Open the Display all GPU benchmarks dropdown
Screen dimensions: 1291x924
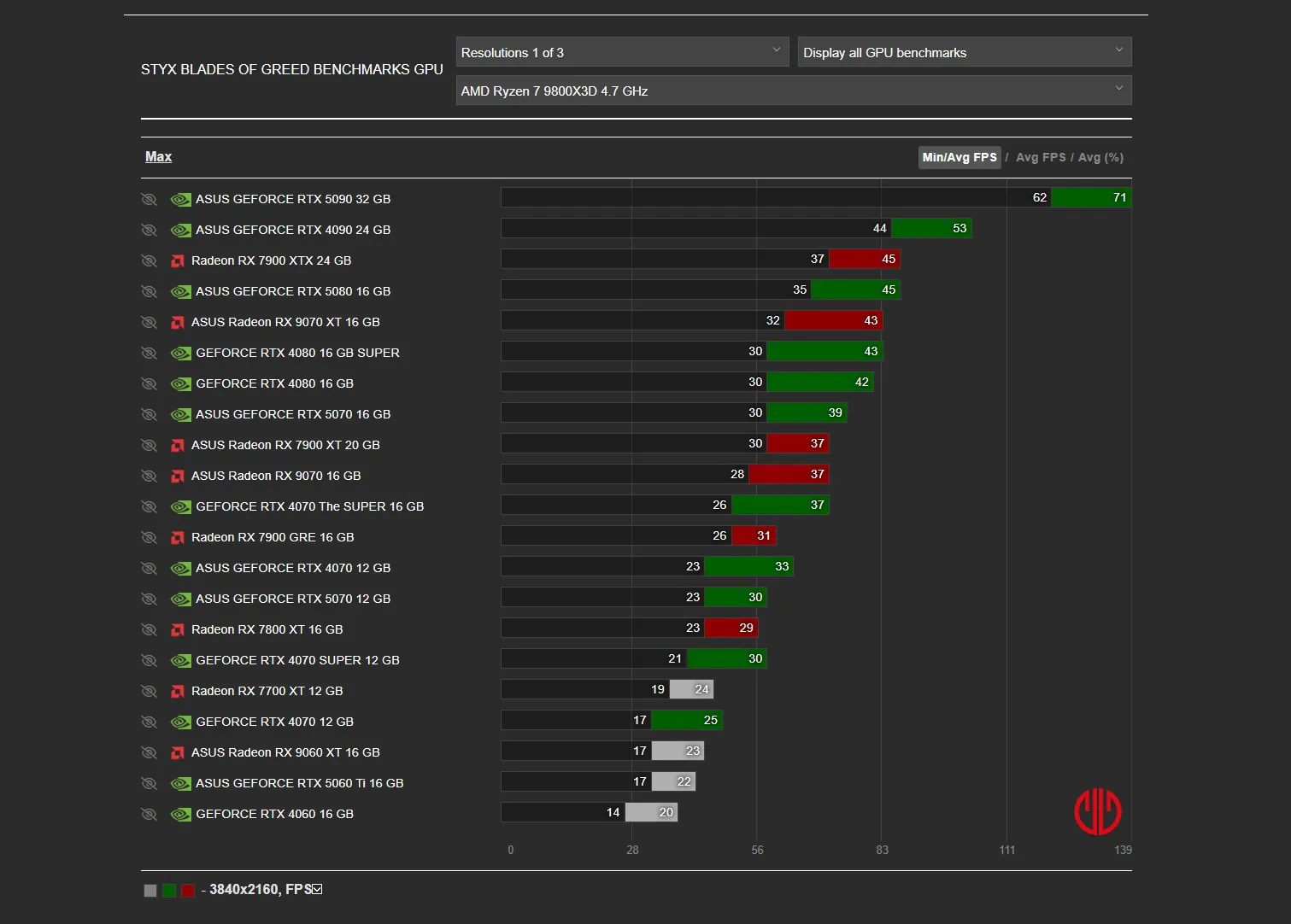pyautogui.click(x=965, y=52)
